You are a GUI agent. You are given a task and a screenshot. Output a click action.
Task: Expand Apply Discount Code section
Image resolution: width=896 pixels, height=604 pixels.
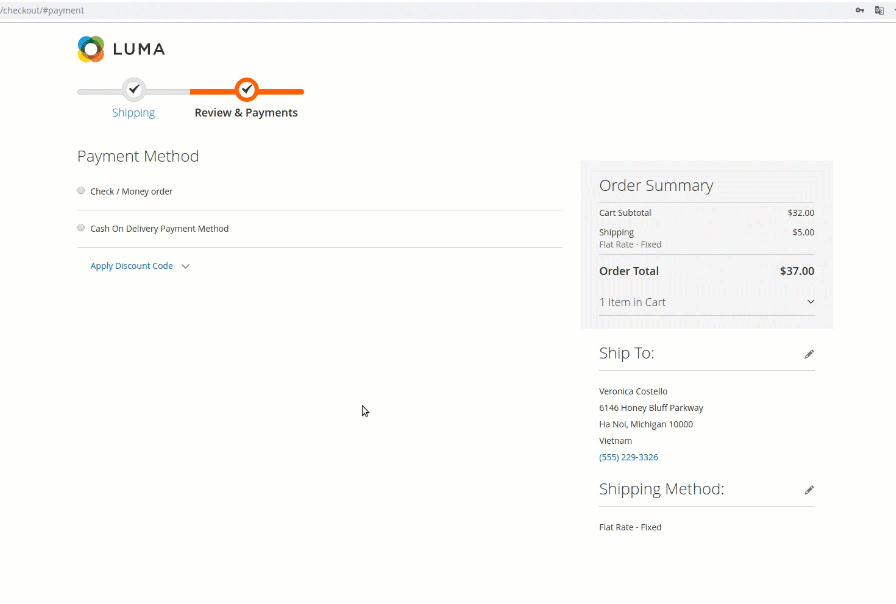tap(140, 266)
